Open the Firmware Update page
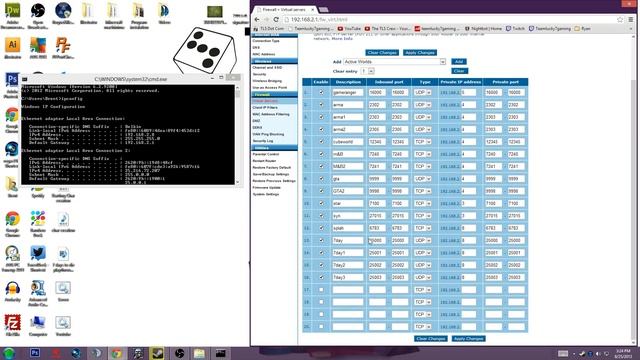The width and height of the screenshot is (640, 360). click(267, 187)
